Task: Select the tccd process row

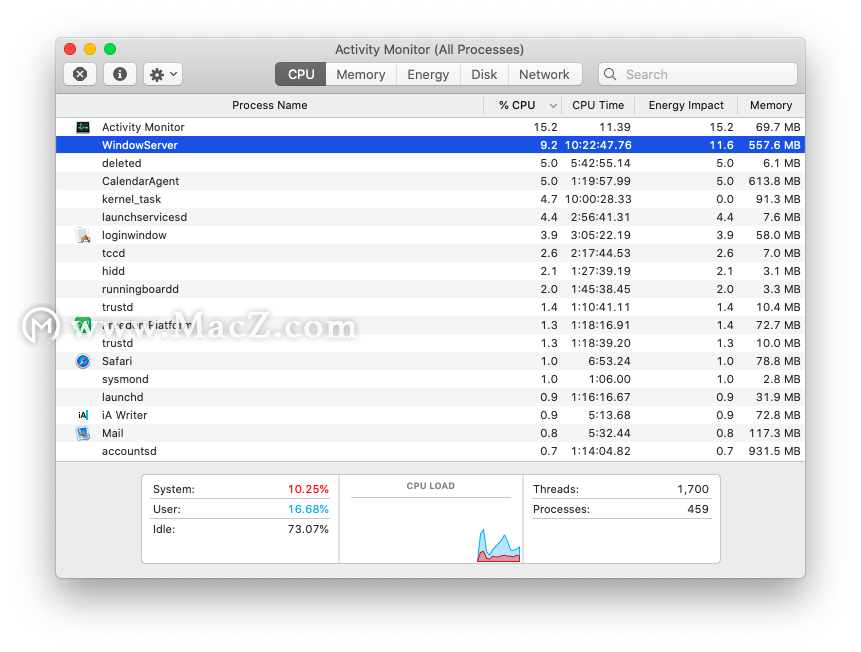Action: 430,253
